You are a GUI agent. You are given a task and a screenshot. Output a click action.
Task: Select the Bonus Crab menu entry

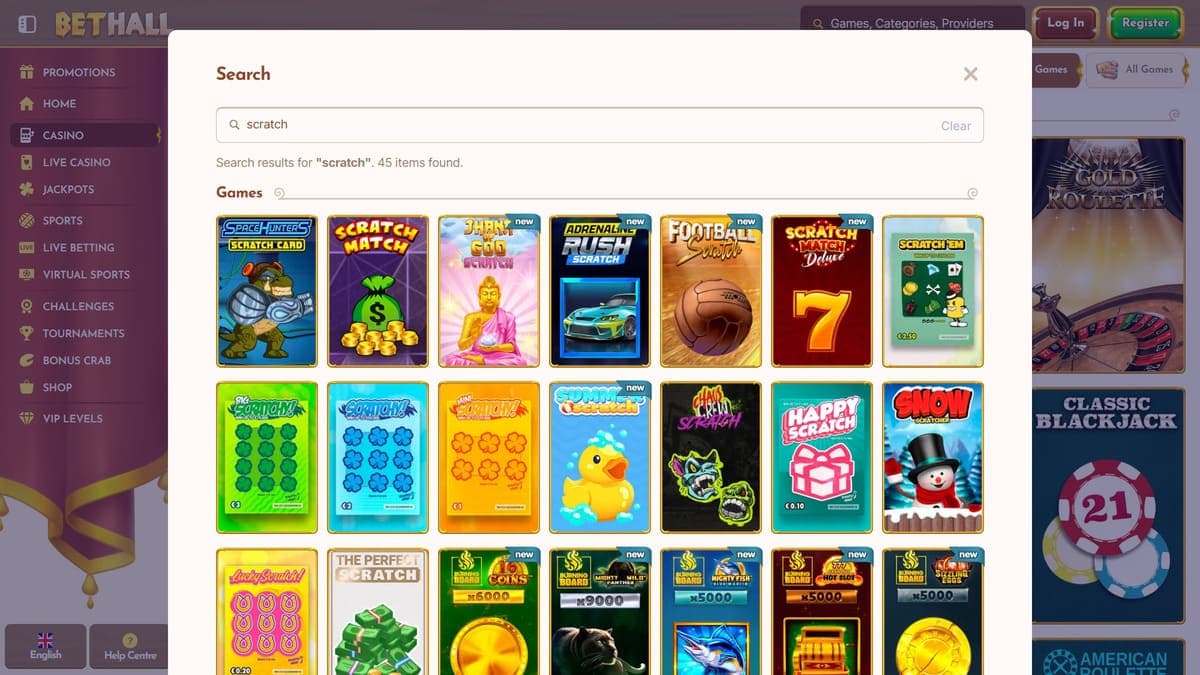click(76, 360)
